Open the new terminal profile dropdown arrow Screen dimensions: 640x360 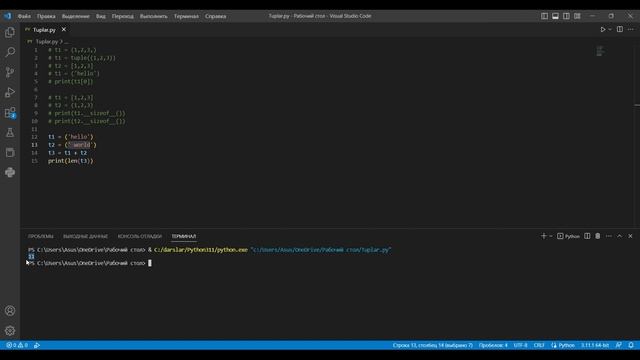551,236
